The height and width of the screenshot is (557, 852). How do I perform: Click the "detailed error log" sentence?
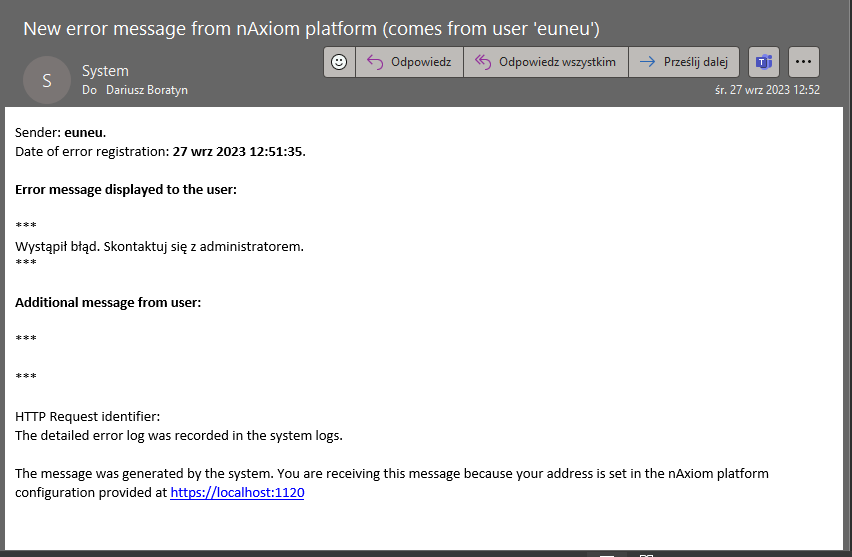179,435
